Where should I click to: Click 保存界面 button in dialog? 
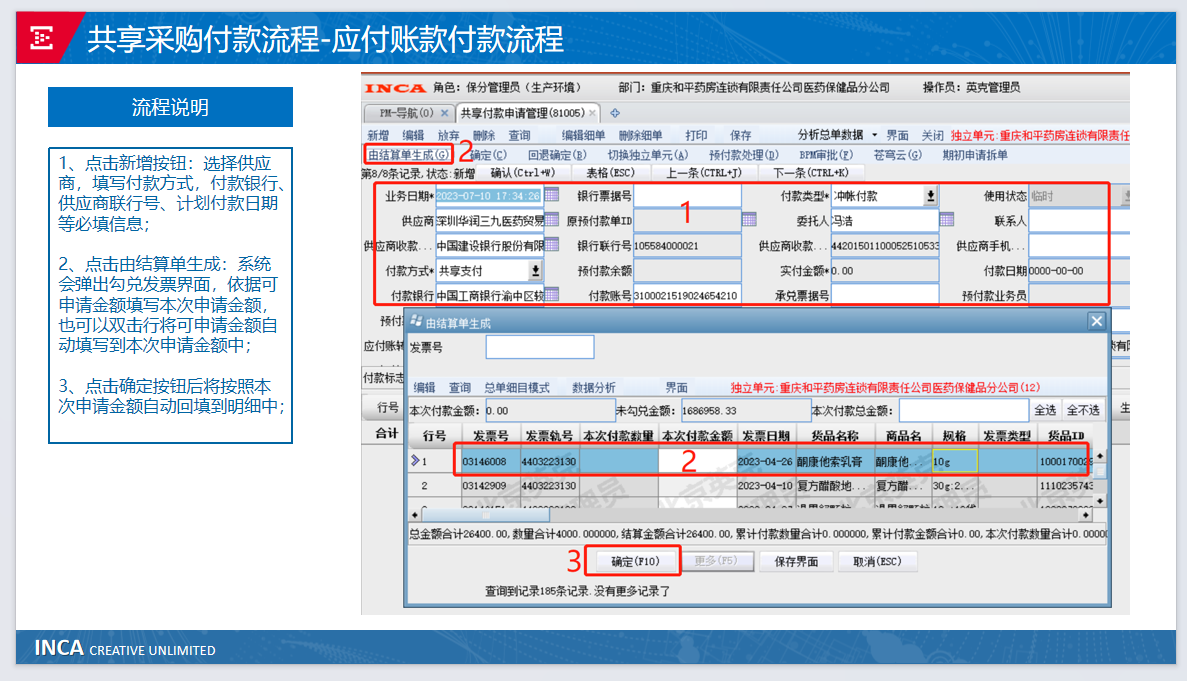(x=796, y=561)
